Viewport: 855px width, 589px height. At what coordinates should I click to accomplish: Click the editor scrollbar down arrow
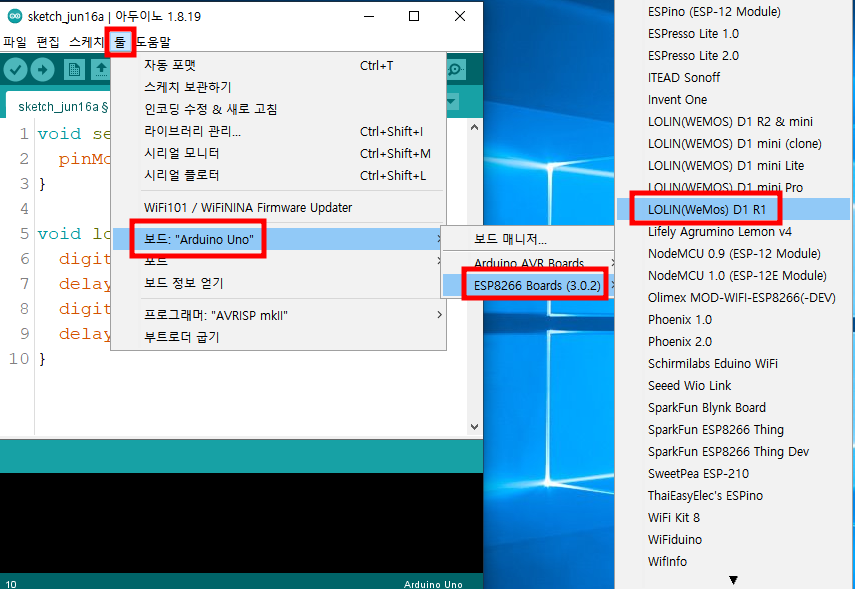point(474,426)
